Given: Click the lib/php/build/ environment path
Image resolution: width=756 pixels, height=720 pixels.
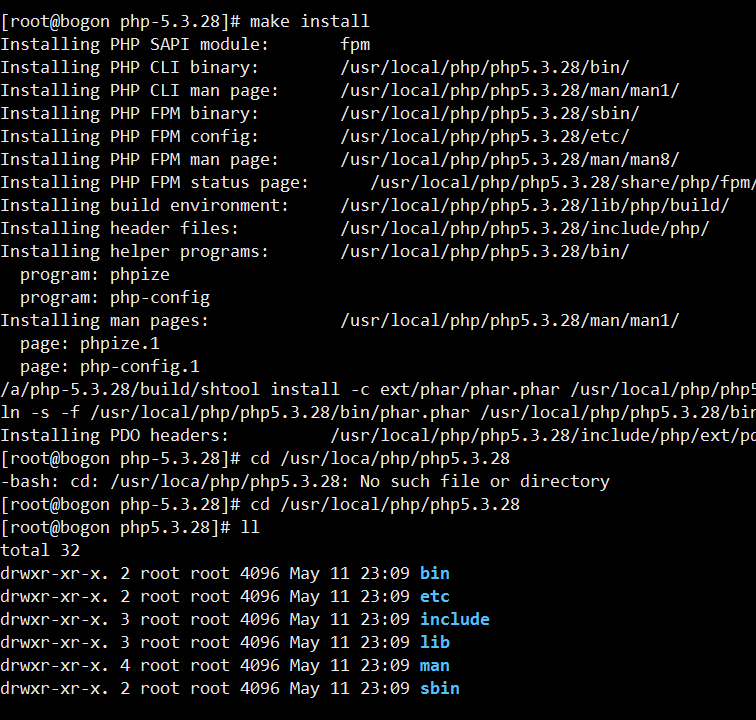Looking at the screenshot, I should [x=534, y=205].
